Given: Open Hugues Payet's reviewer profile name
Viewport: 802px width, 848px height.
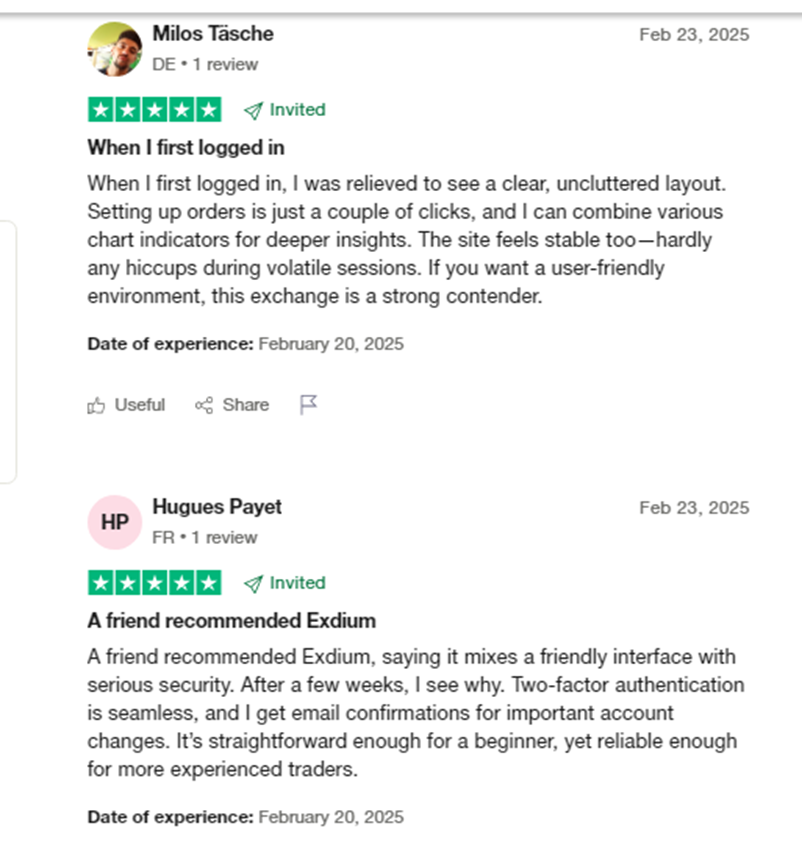Looking at the screenshot, I should click(x=217, y=507).
